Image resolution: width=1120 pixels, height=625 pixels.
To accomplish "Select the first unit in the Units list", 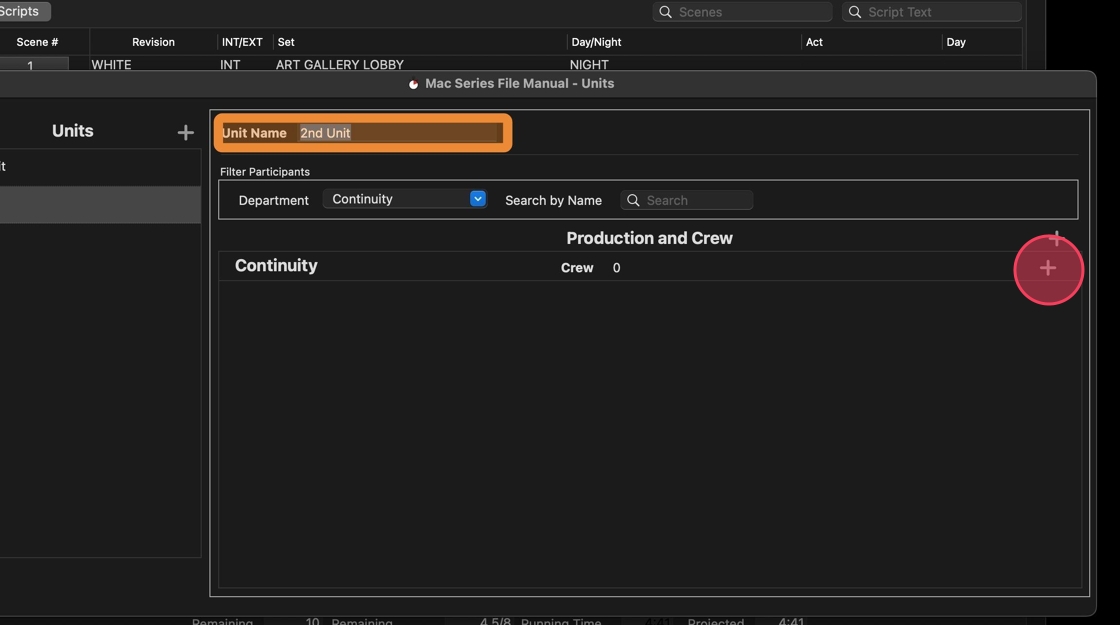I will tap(100, 166).
